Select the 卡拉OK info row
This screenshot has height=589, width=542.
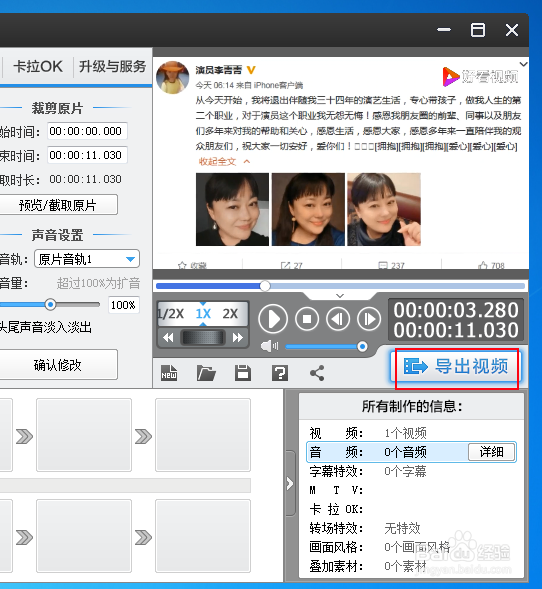(x=411, y=509)
